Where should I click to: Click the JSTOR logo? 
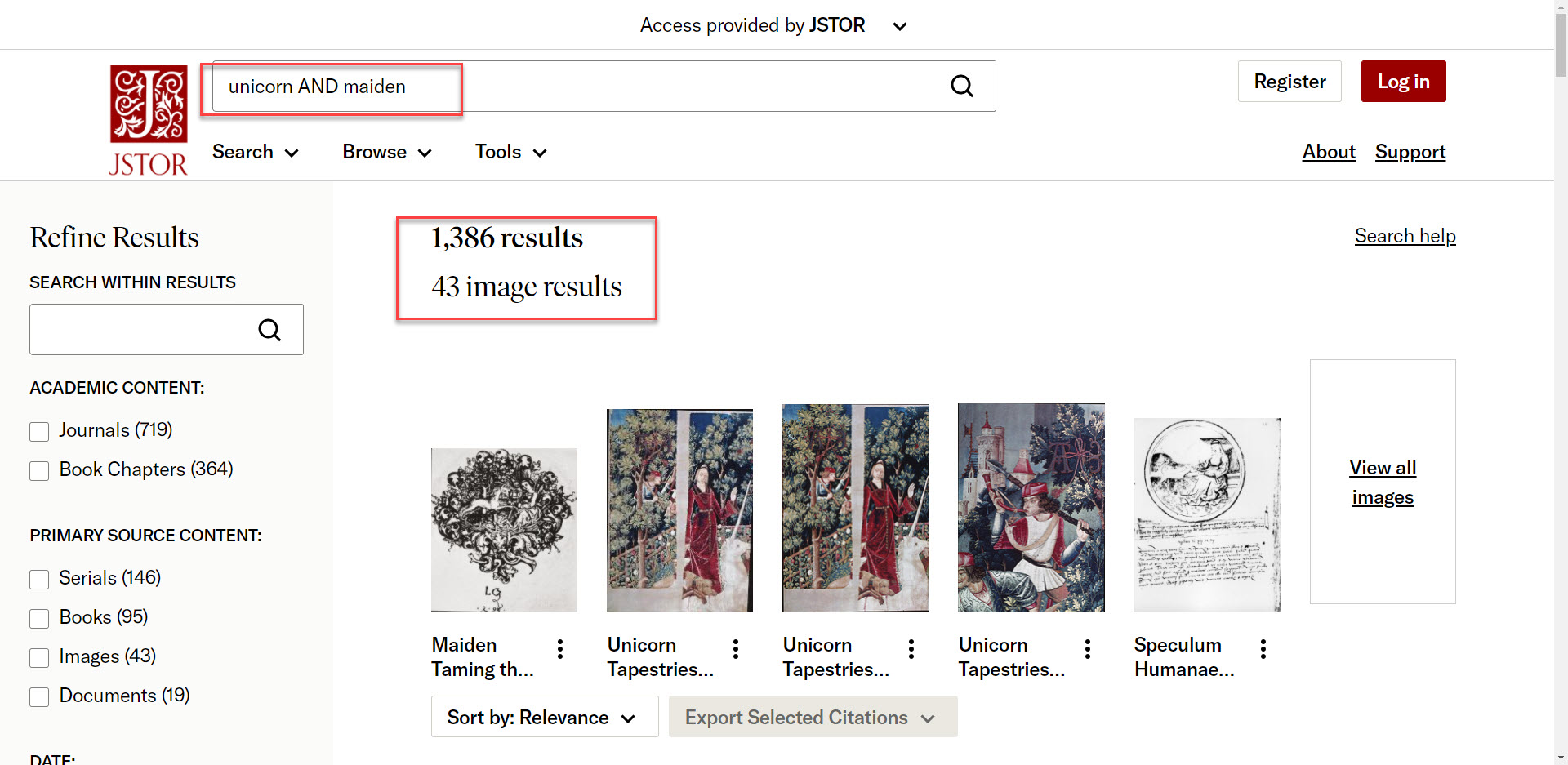(x=149, y=120)
